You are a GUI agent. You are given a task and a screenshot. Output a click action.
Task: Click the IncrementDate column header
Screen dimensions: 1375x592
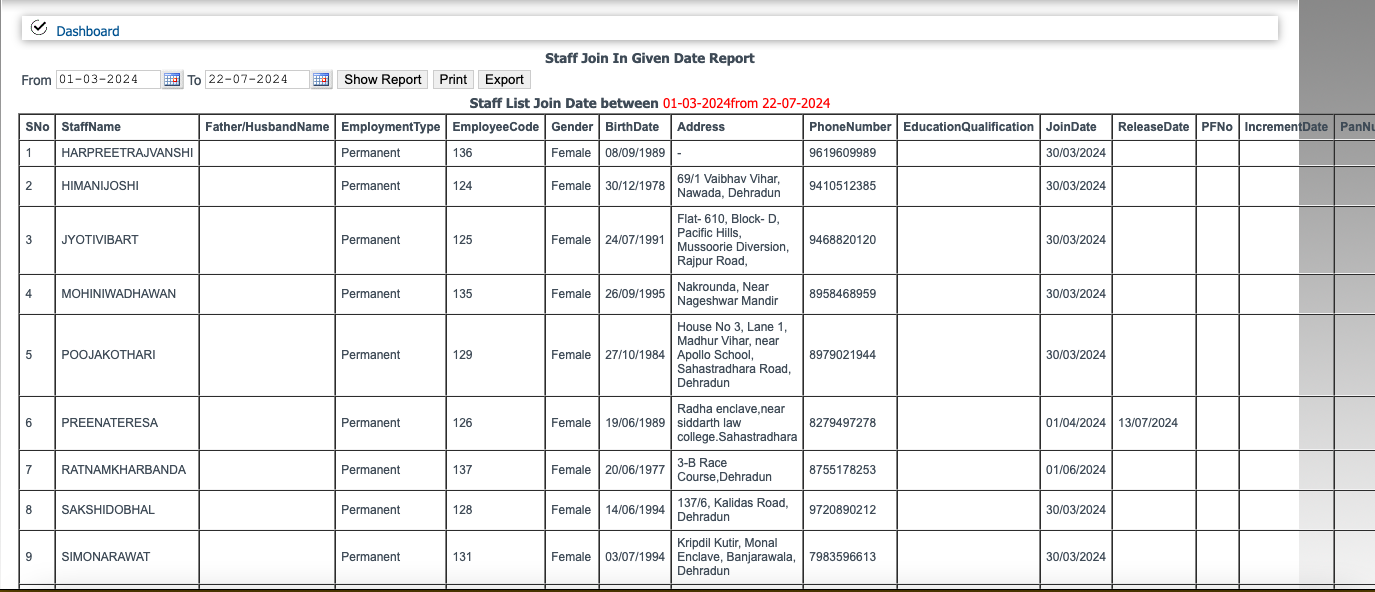pyautogui.click(x=1286, y=127)
